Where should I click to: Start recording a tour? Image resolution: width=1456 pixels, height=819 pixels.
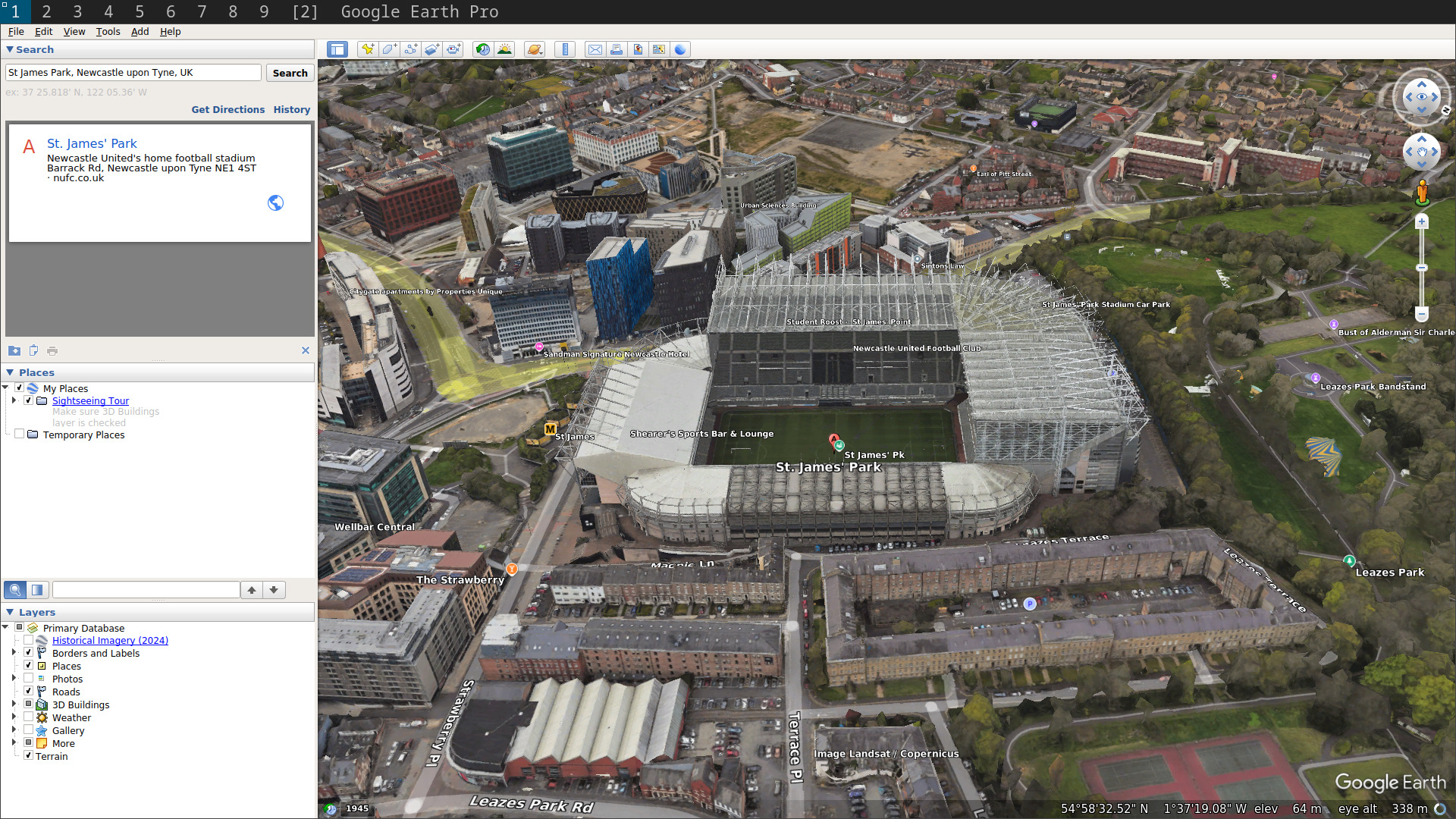453,49
